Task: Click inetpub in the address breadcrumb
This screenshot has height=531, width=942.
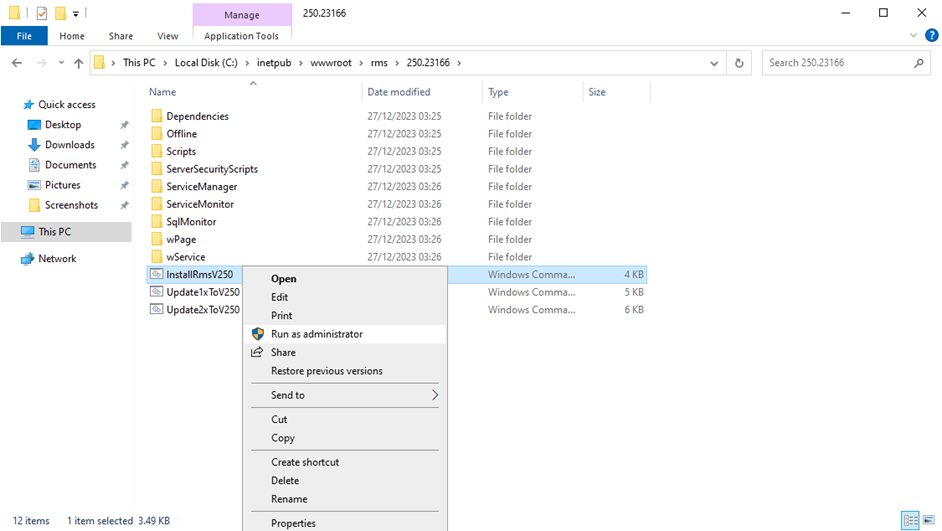Action: 274,63
